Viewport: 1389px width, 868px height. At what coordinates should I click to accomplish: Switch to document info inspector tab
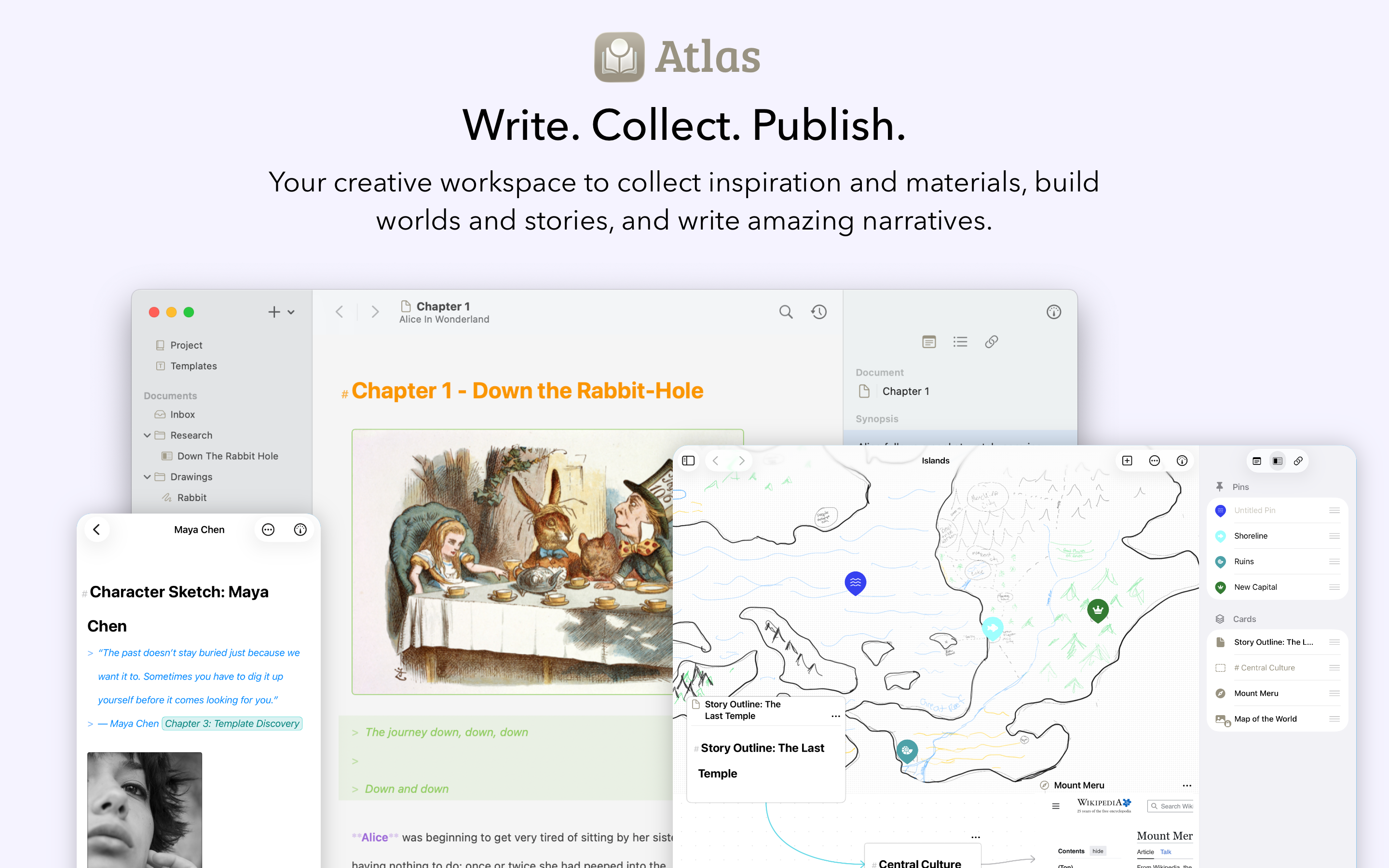929,342
